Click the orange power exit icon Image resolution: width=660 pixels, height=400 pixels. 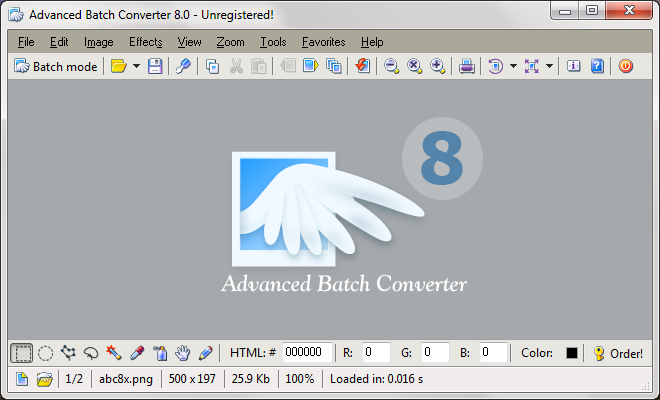pyautogui.click(x=625, y=66)
